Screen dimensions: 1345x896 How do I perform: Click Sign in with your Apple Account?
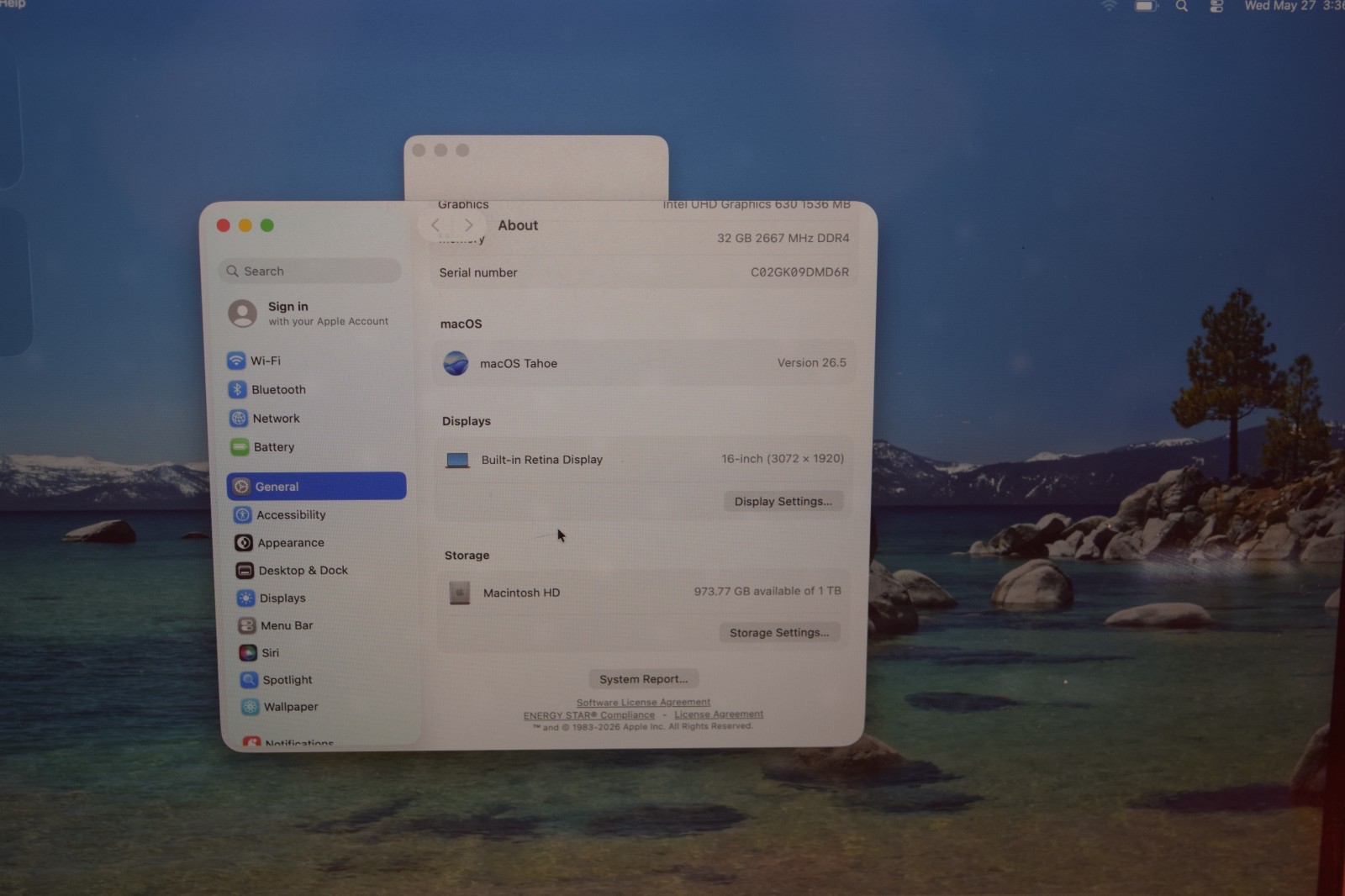click(x=309, y=314)
